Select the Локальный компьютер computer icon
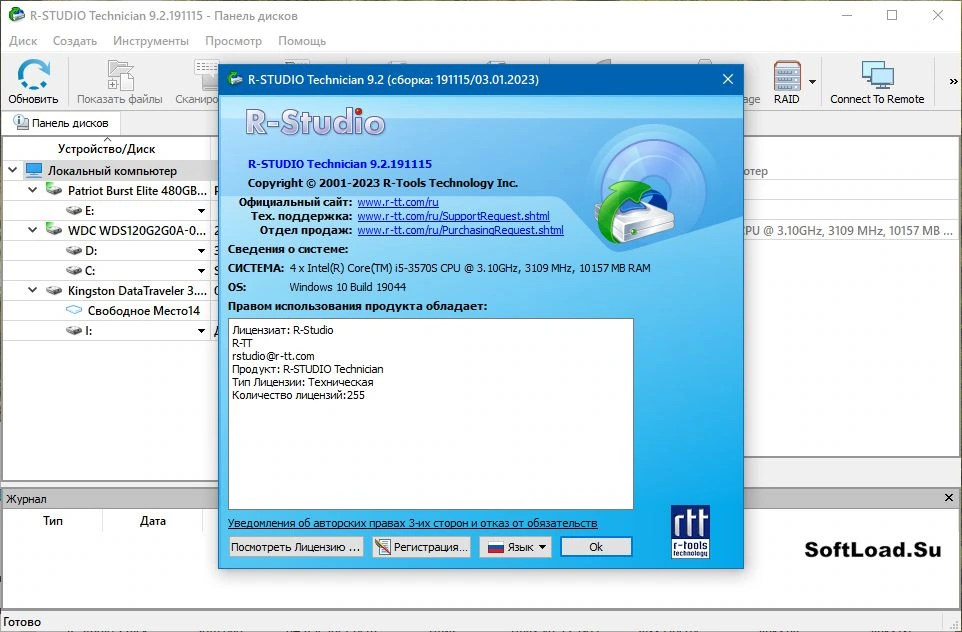Image resolution: width=962 pixels, height=632 pixels. coord(34,170)
